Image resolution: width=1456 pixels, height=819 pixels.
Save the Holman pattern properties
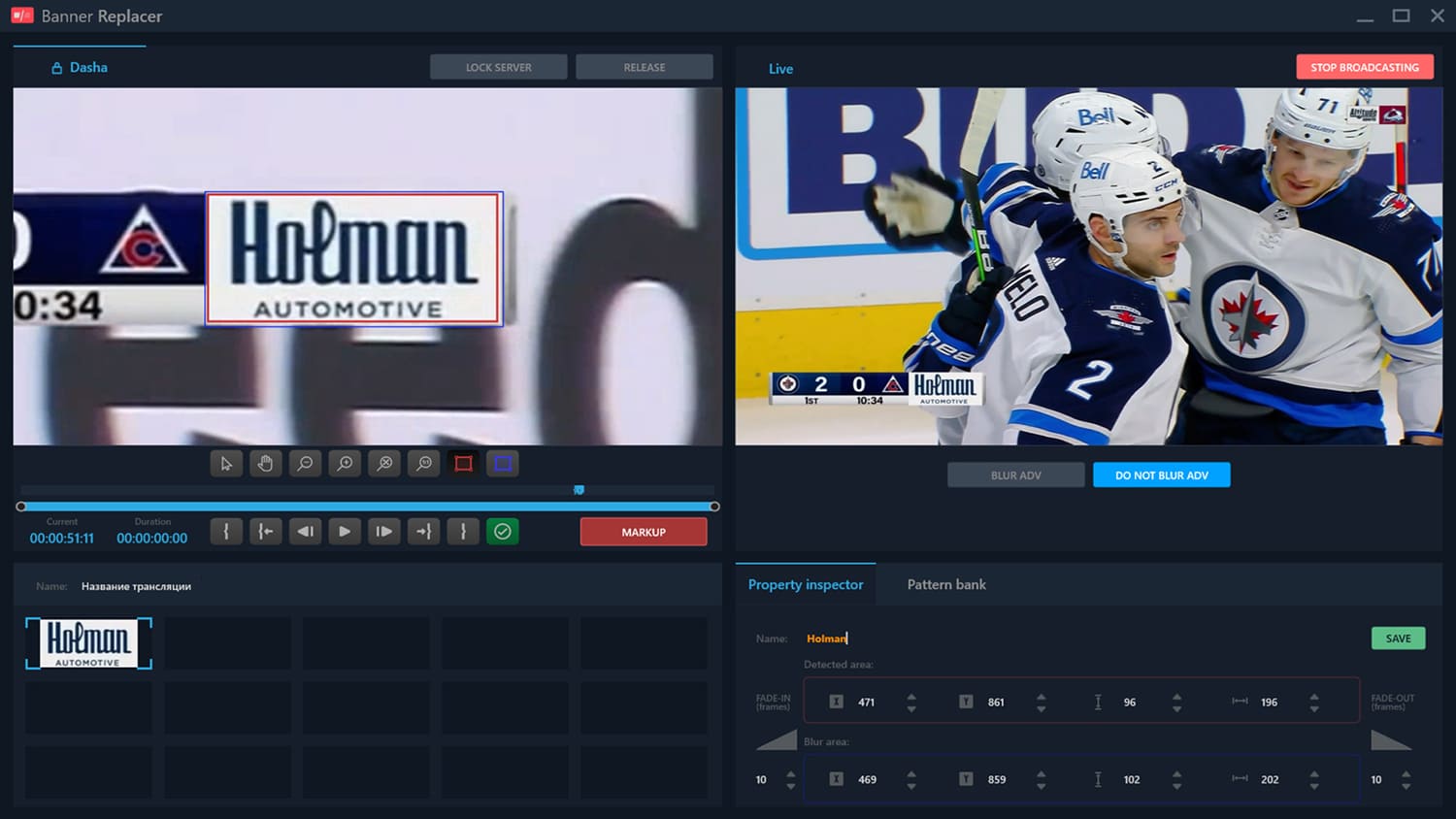[x=1399, y=639]
